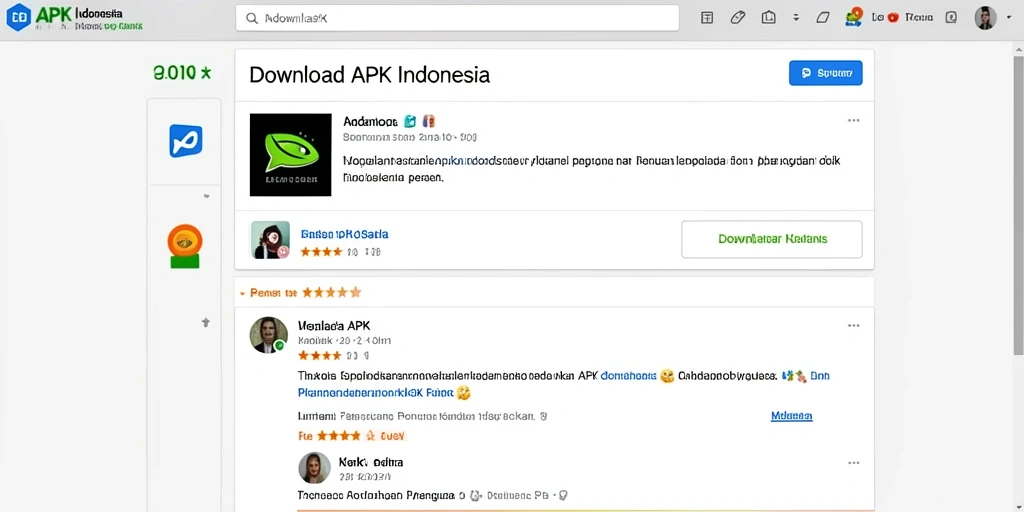Click the blue button beside Download APK Indonesia
Image resolution: width=1024 pixels, height=512 pixels.
pos(825,73)
